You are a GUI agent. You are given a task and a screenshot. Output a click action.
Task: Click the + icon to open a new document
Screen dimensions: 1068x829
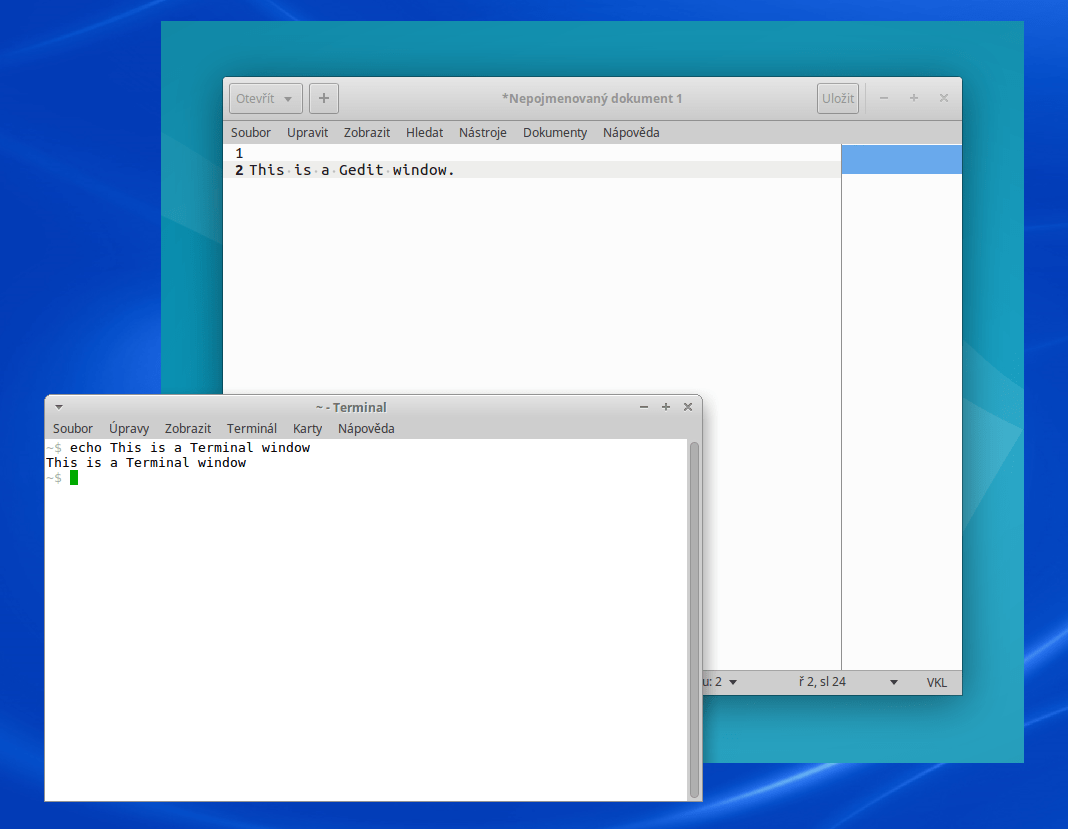coord(323,98)
